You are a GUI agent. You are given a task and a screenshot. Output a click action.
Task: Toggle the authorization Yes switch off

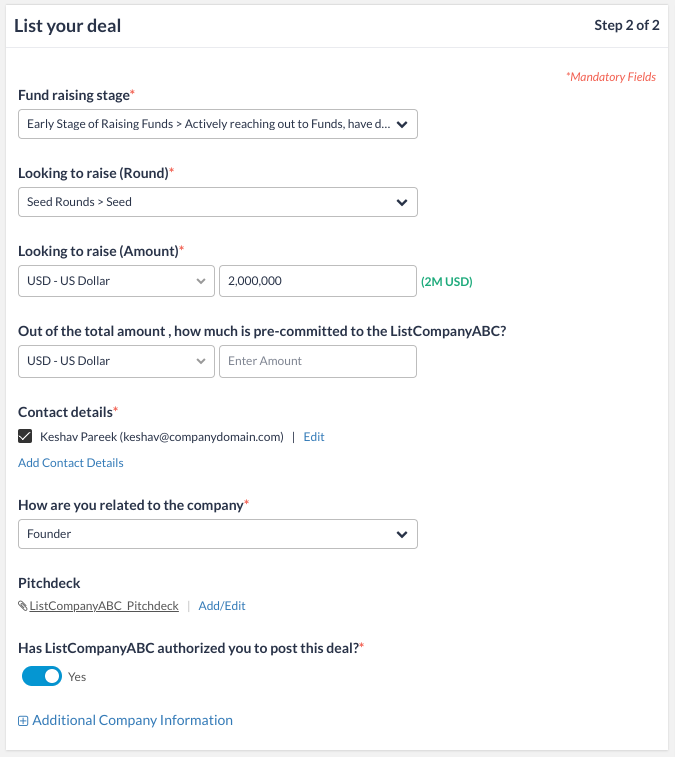tap(42, 677)
